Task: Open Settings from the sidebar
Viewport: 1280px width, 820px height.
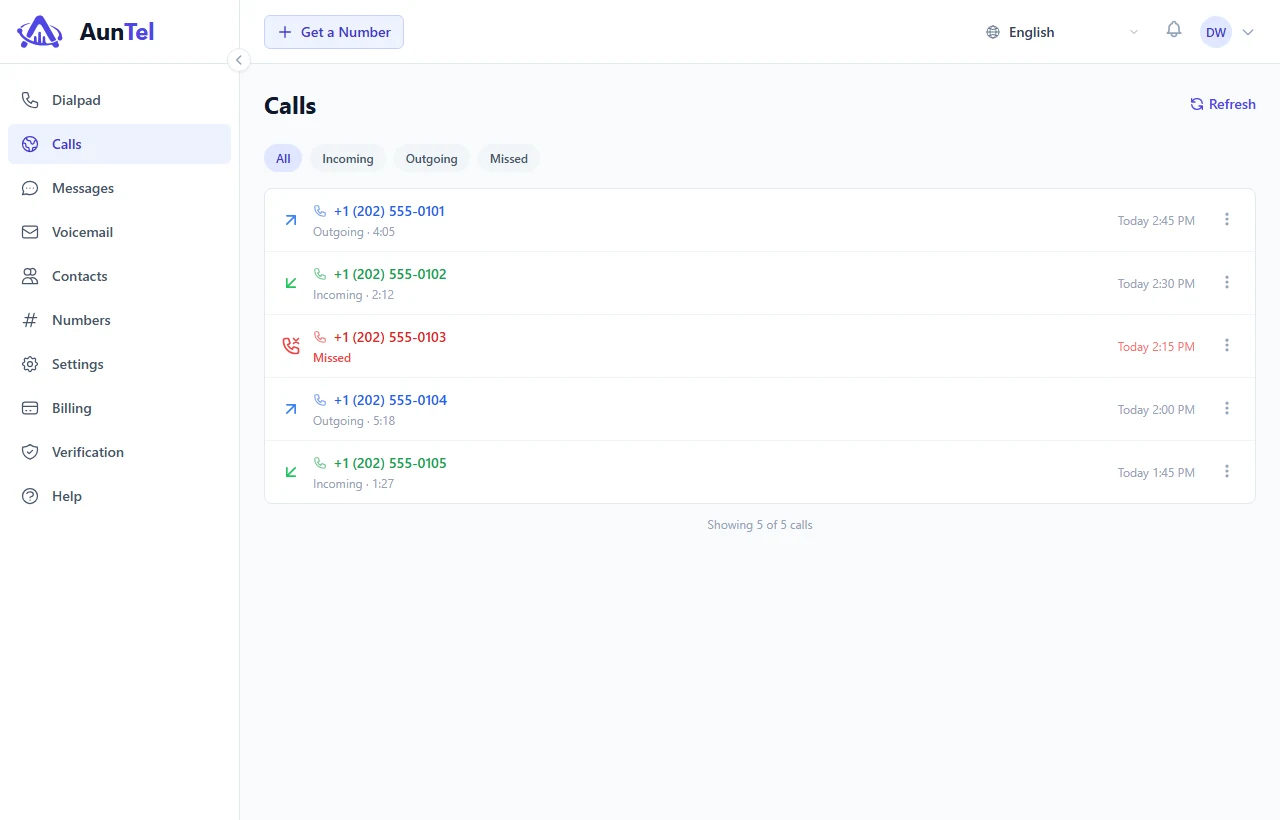Action: coord(119,364)
